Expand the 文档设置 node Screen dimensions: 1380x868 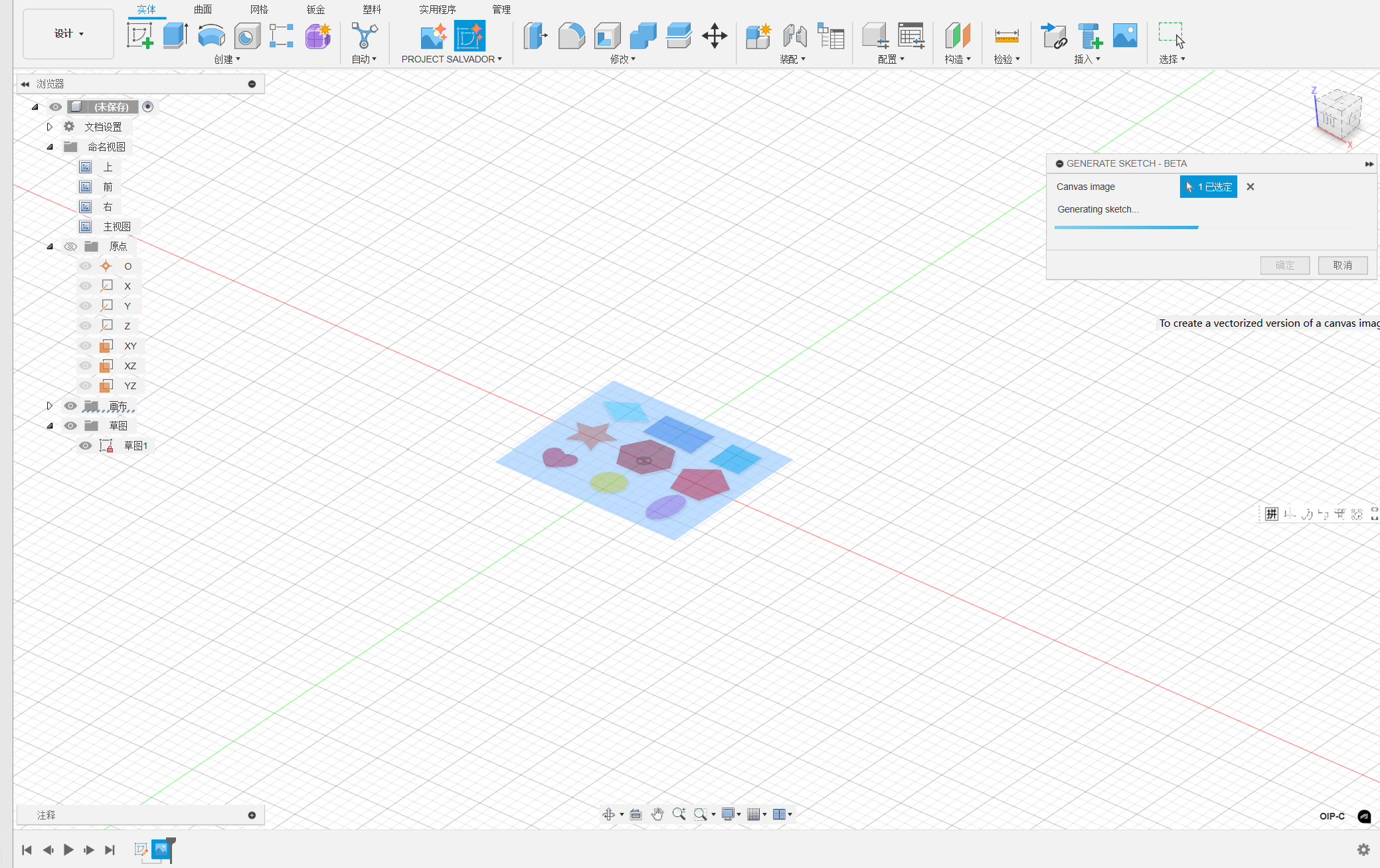coord(49,127)
